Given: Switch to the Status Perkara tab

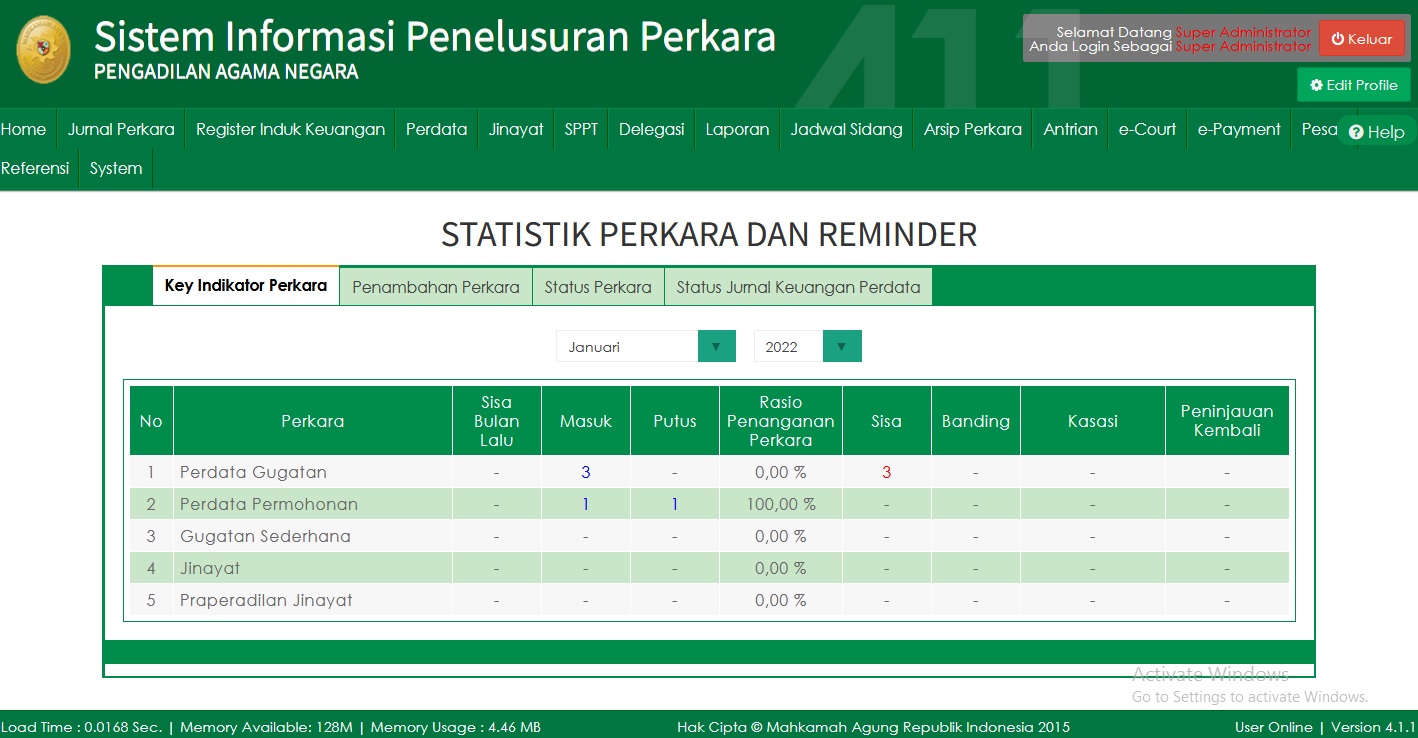Looking at the screenshot, I should [598, 286].
